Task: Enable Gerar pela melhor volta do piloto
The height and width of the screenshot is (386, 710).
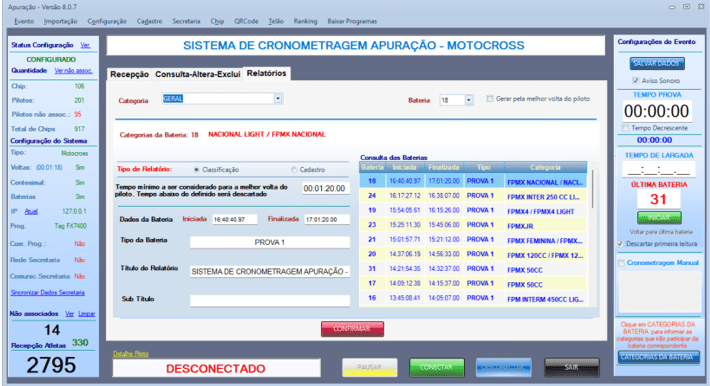Action: point(489,99)
